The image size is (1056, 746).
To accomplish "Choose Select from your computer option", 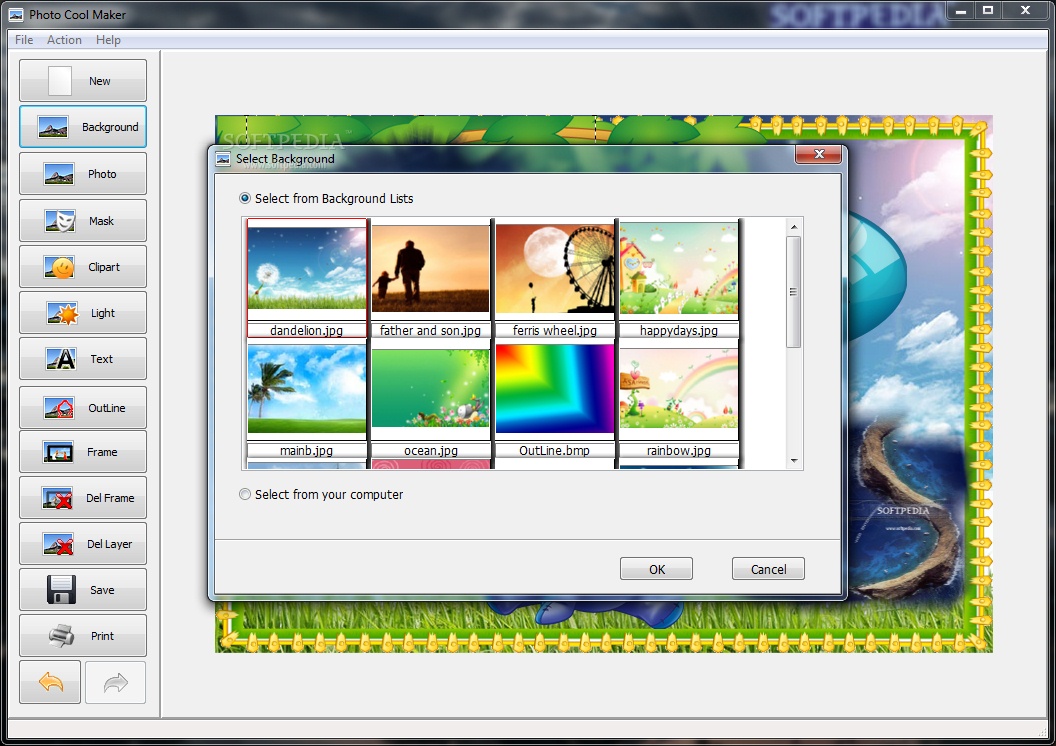I will pyautogui.click(x=245, y=494).
